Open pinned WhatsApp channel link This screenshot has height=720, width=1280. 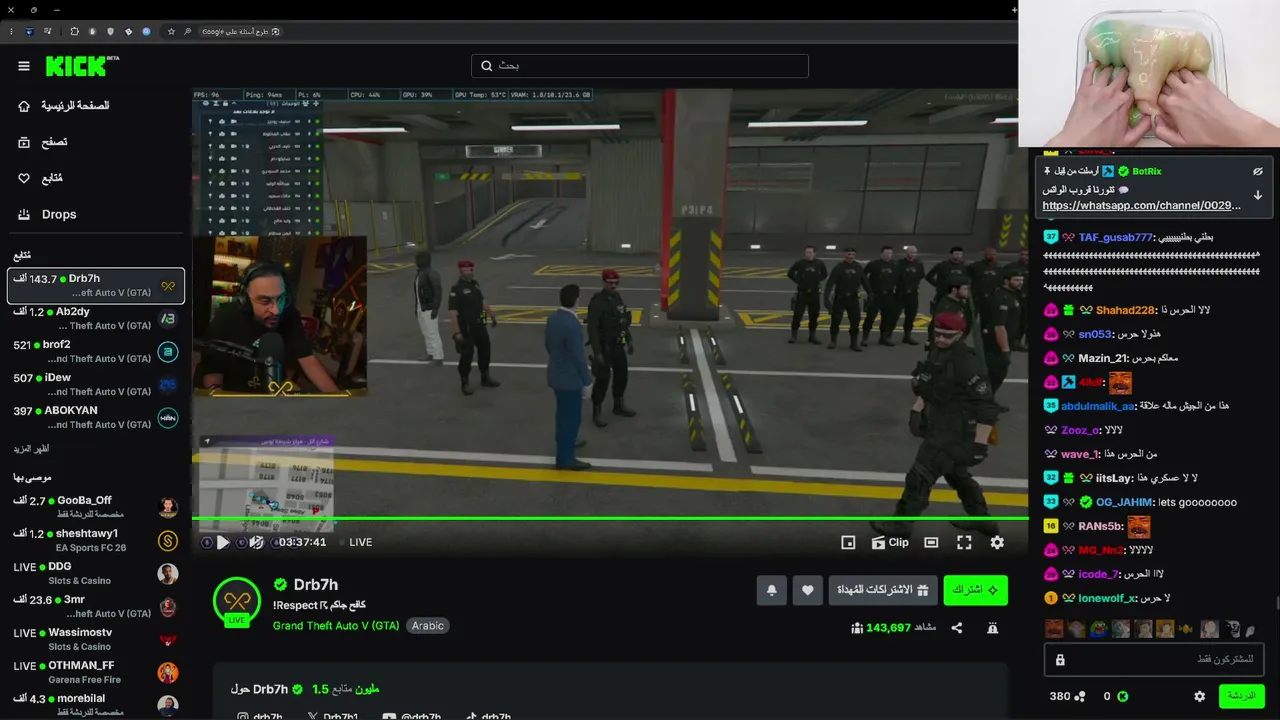[x=1141, y=205]
